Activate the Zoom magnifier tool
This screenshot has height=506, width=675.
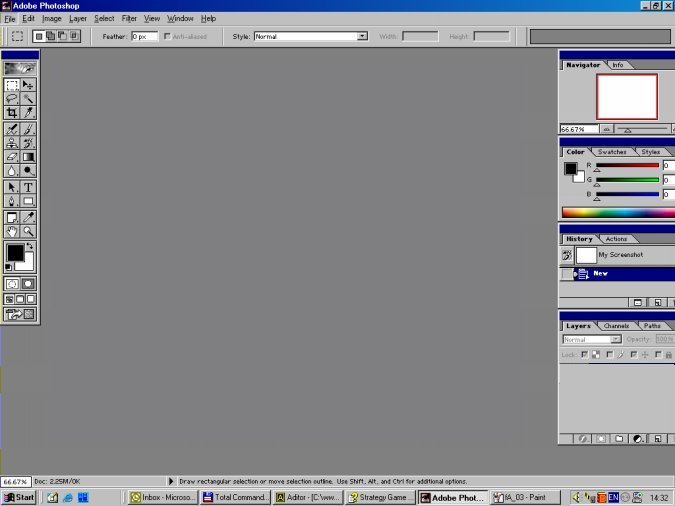click(28, 231)
